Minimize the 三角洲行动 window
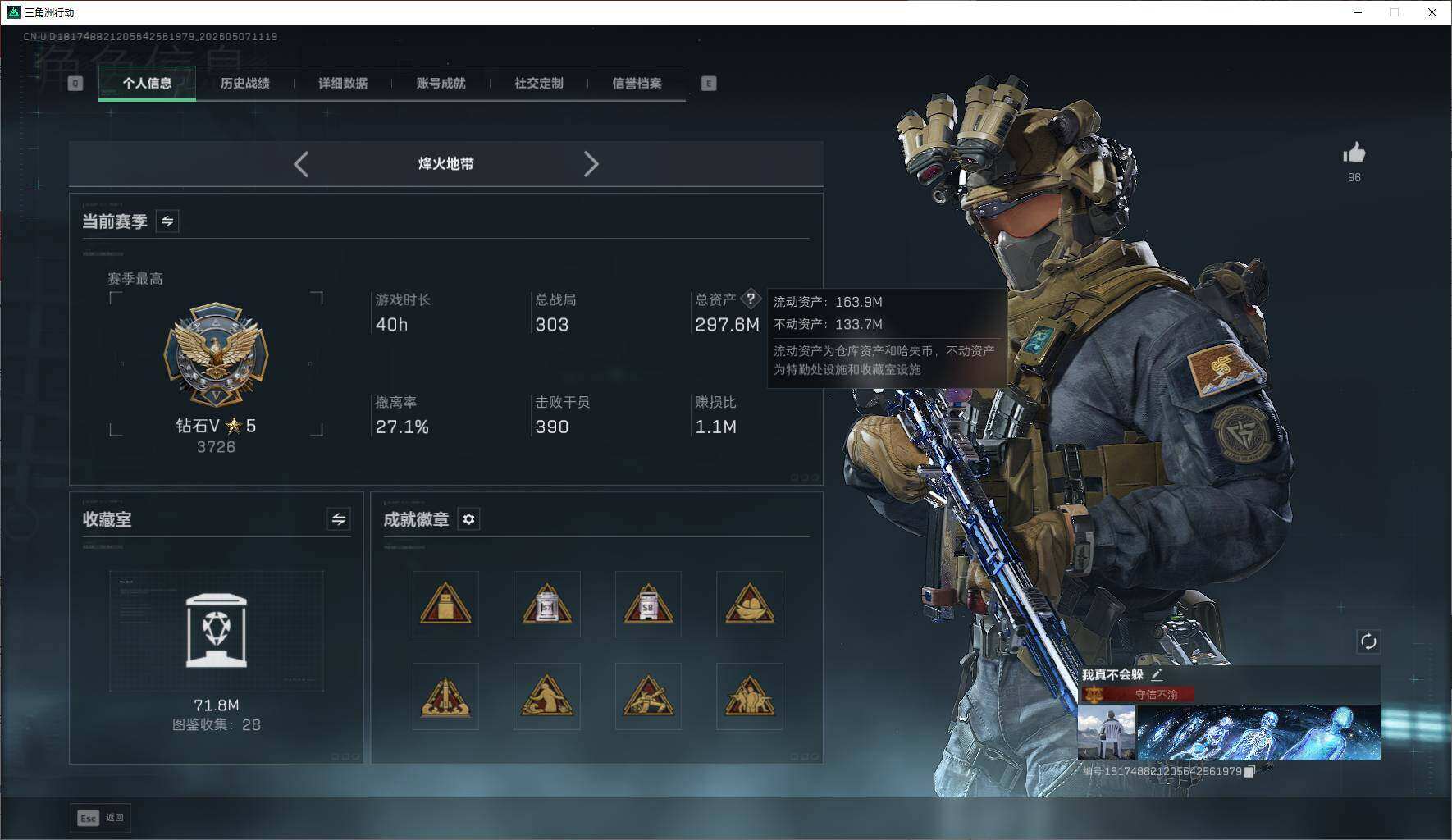Image resolution: width=1452 pixels, height=840 pixels. [1358, 12]
